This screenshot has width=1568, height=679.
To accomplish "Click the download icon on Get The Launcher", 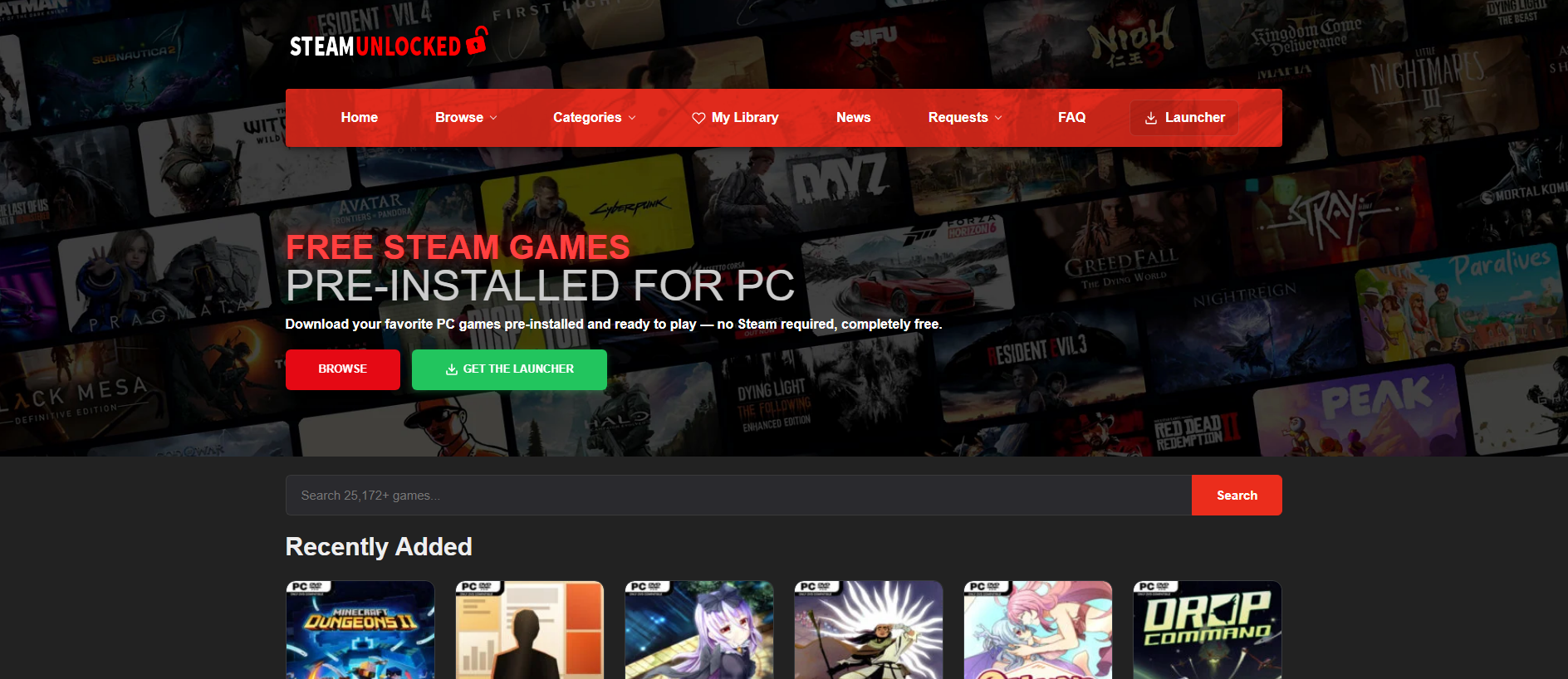I will [452, 369].
